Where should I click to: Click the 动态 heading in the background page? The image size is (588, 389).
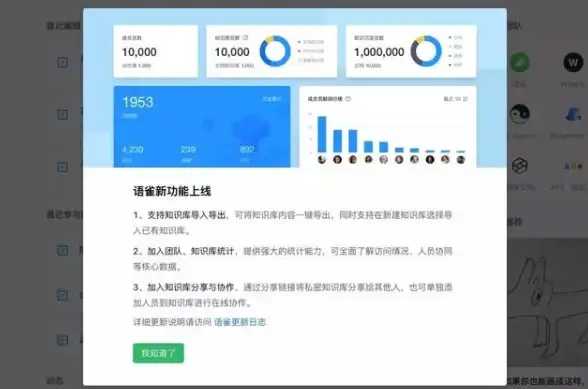click(x=55, y=381)
